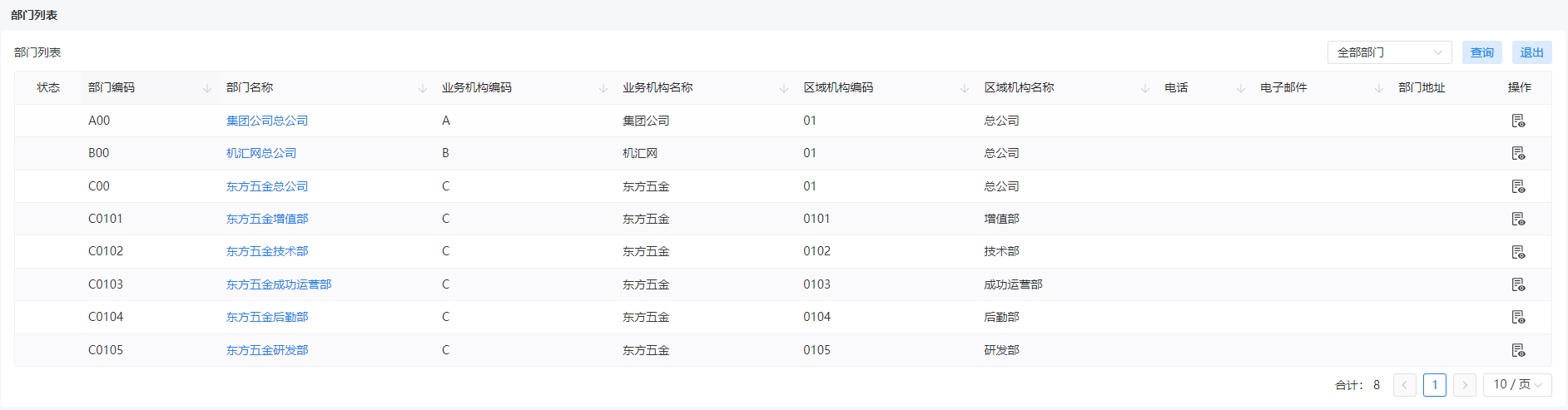Select page 1 in pagination

(1435, 385)
